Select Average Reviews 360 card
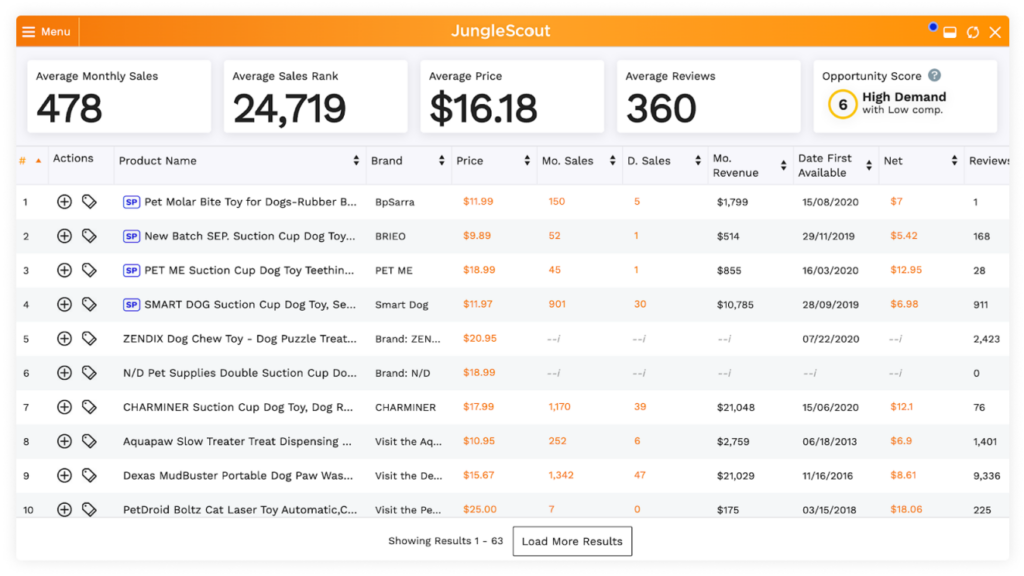This screenshot has height=576, width=1024. point(709,97)
